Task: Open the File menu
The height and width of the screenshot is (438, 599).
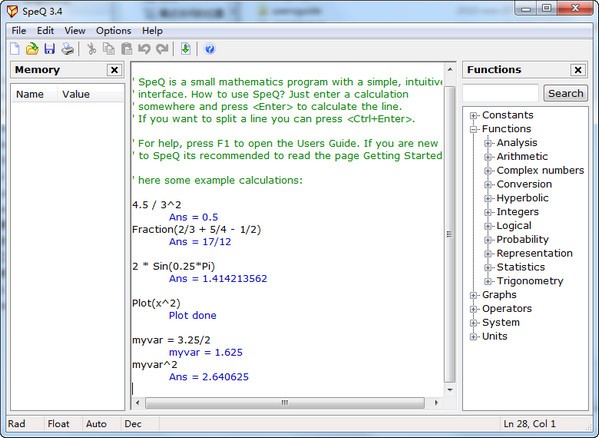Action: (19, 31)
